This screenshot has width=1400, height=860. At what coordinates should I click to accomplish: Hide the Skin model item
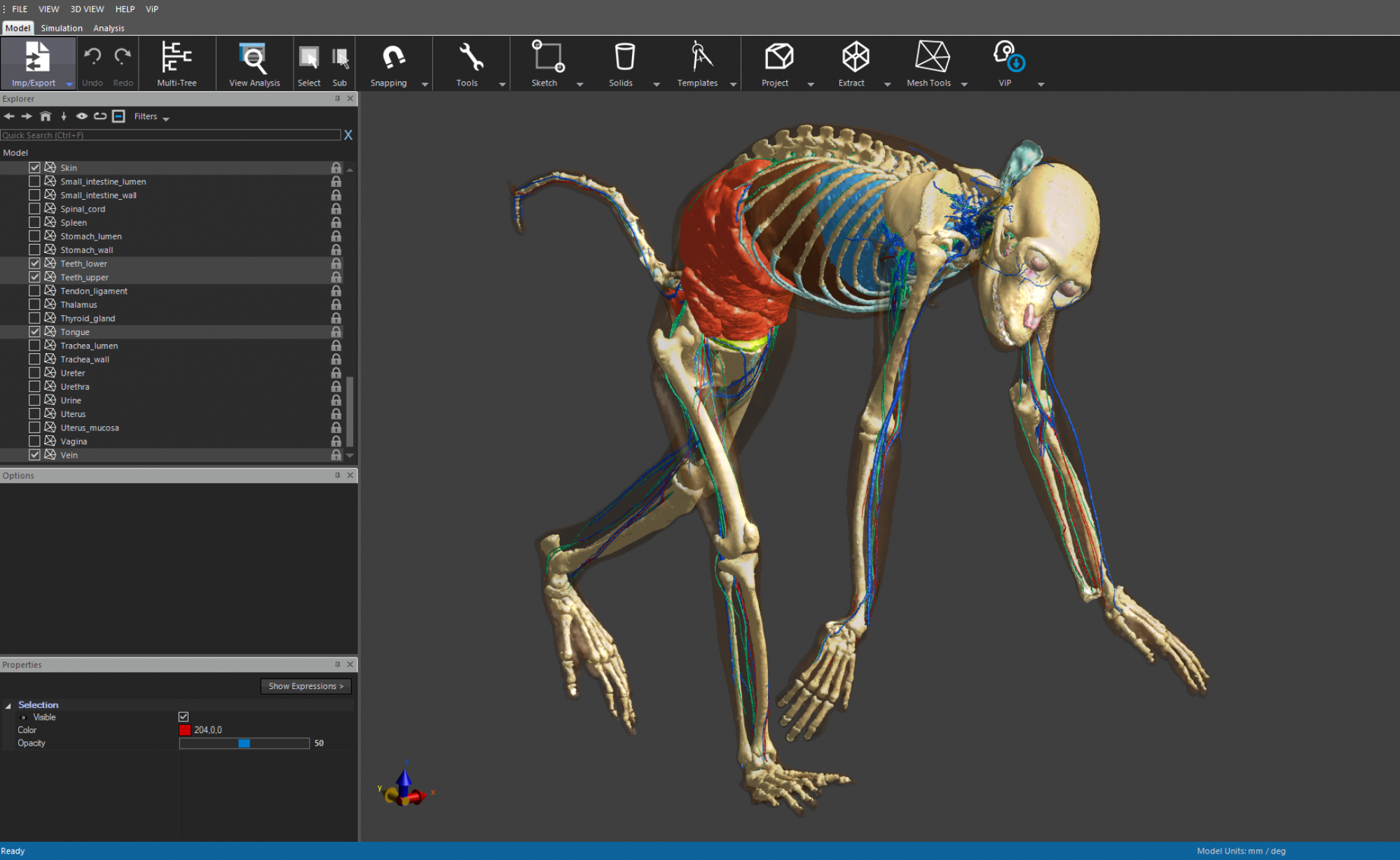[34, 168]
